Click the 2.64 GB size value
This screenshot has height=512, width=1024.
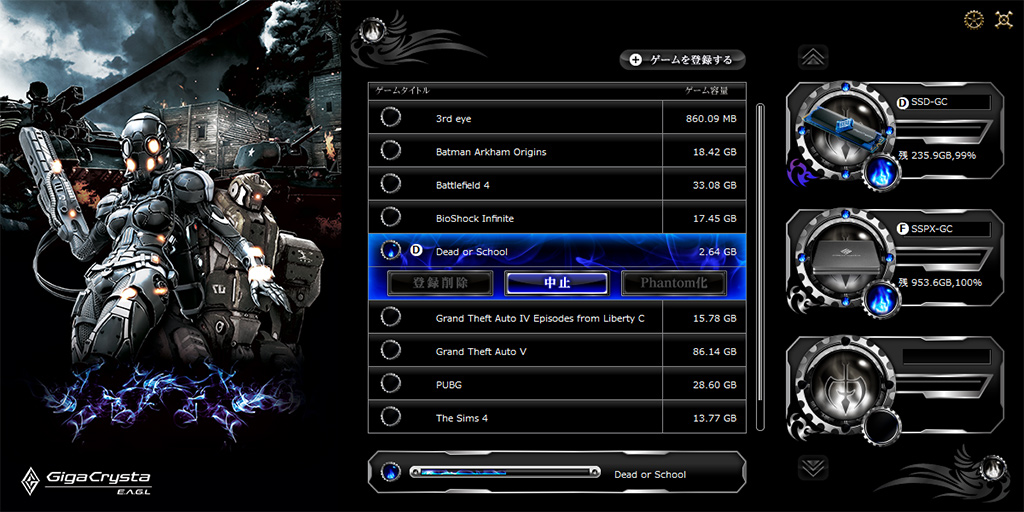717,251
